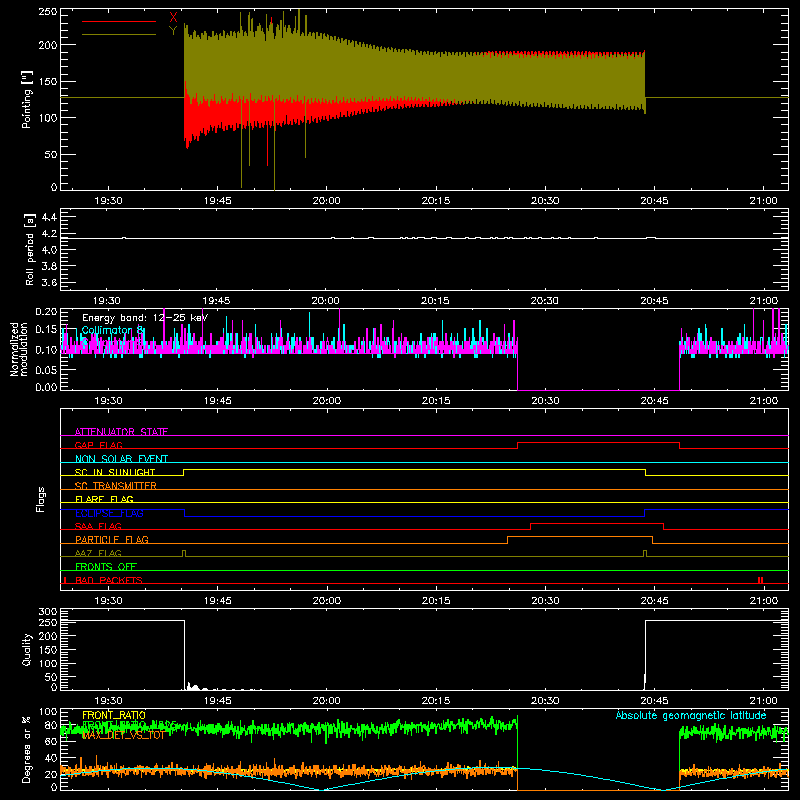Click the 80 tick on Degrees axis

(51, 725)
